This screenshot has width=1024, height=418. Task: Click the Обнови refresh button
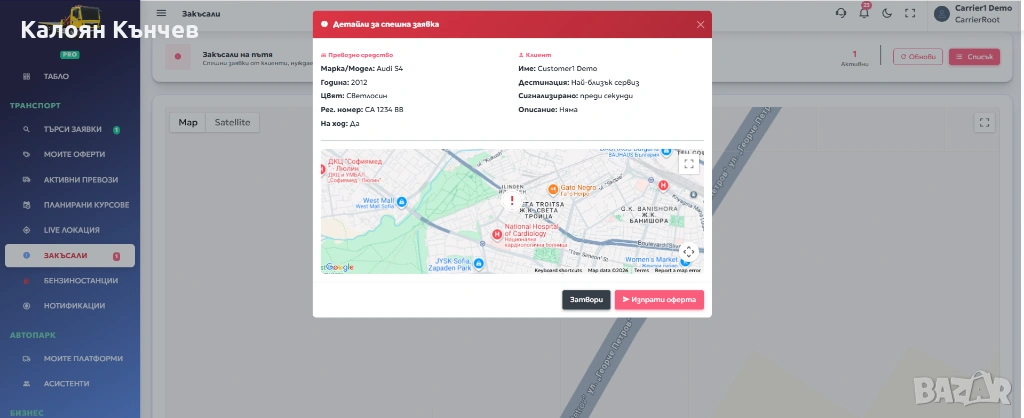coord(918,57)
